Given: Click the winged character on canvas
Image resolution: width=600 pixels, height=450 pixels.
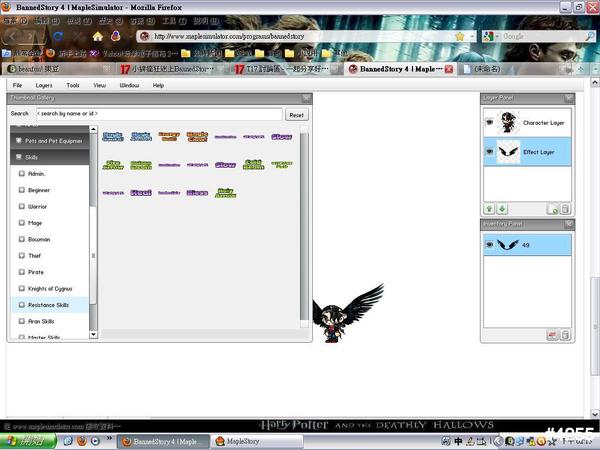Looking at the screenshot, I should [x=346, y=314].
